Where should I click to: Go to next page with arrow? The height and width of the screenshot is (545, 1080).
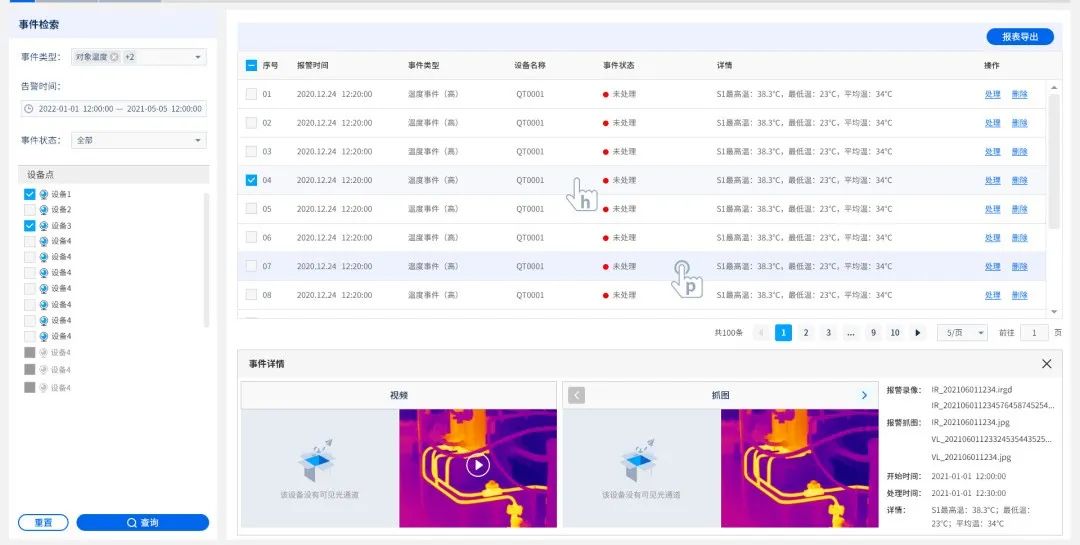917,333
